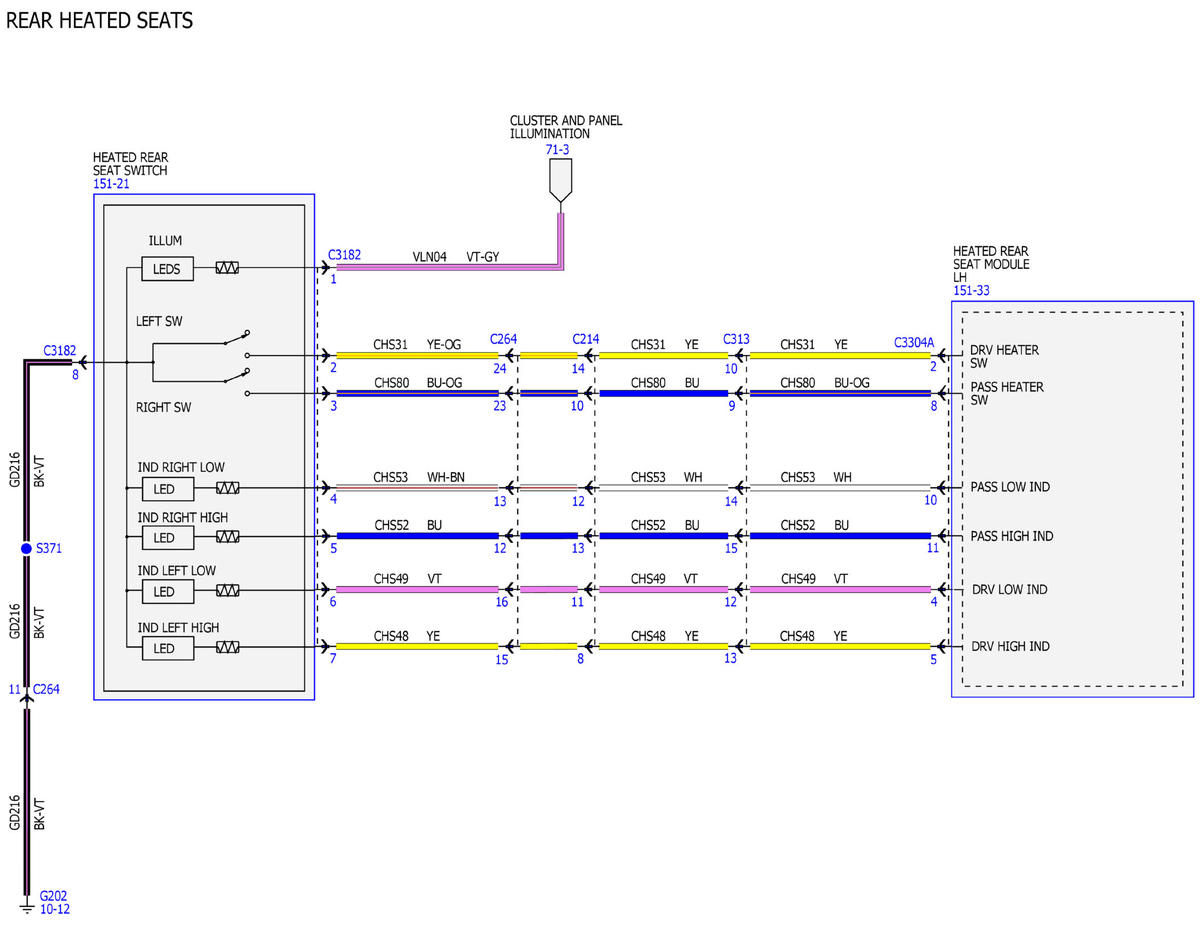Click the DRV HIGH IND pin label
Image resolution: width=1200 pixels, height=927 pixels.
coord(1010,647)
